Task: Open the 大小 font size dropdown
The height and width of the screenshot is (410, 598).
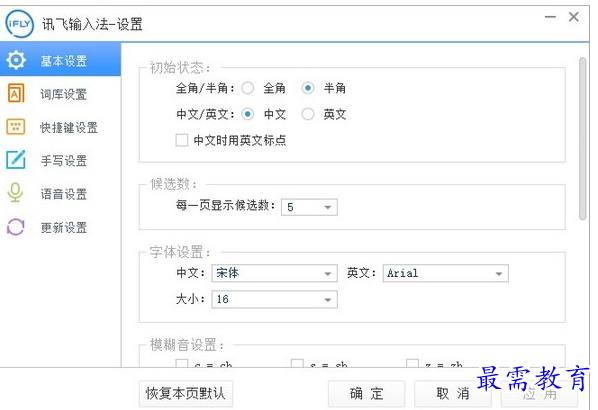Action: pos(275,299)
